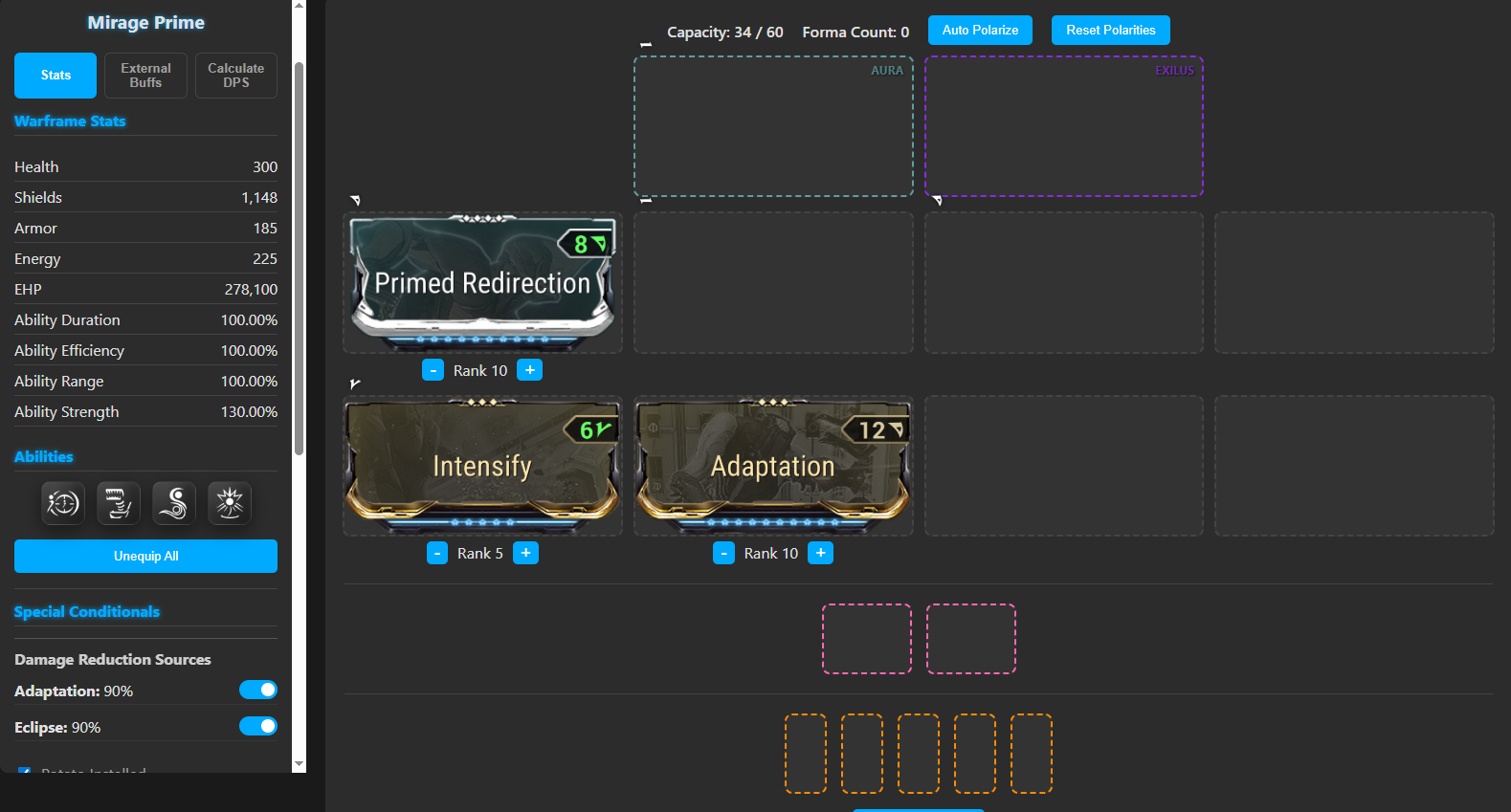This screenshot has height=812, width=1511.
Task: Select the Adaptation mod card
Action: 773,466
